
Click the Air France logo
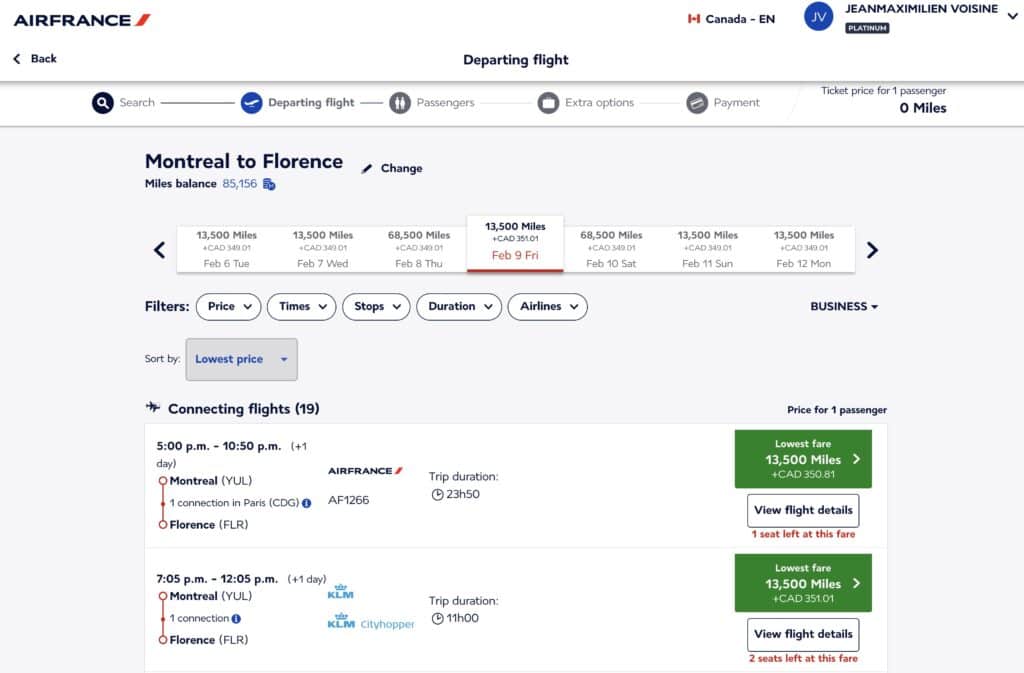(x=82, y=20)
